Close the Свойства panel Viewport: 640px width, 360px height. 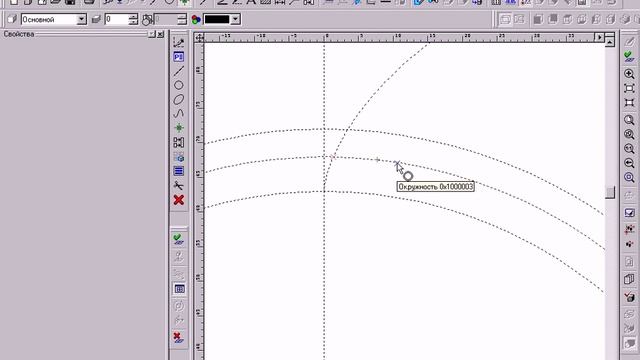coord(160,34)
